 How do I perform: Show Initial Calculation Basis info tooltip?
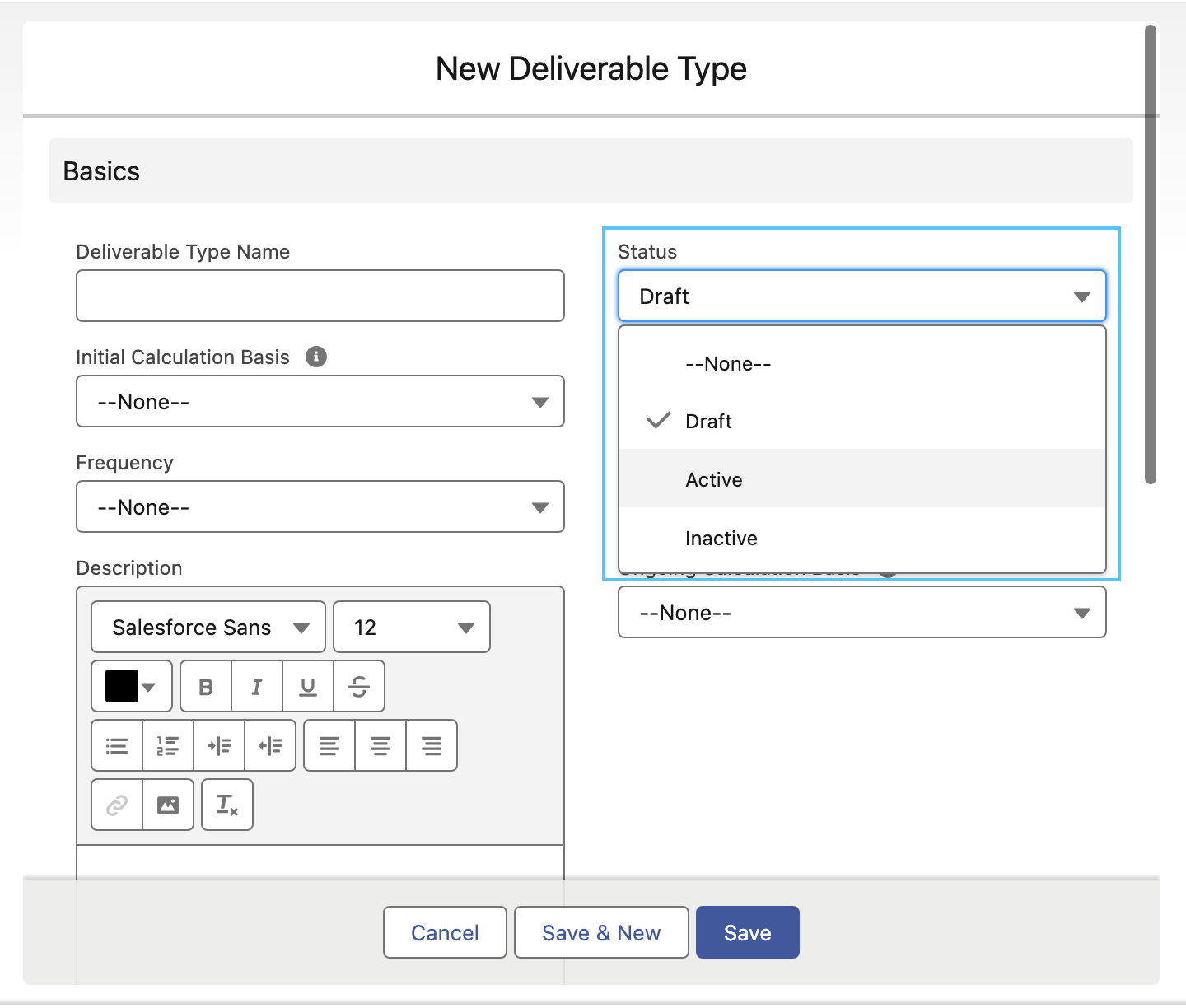click(316, 357)
